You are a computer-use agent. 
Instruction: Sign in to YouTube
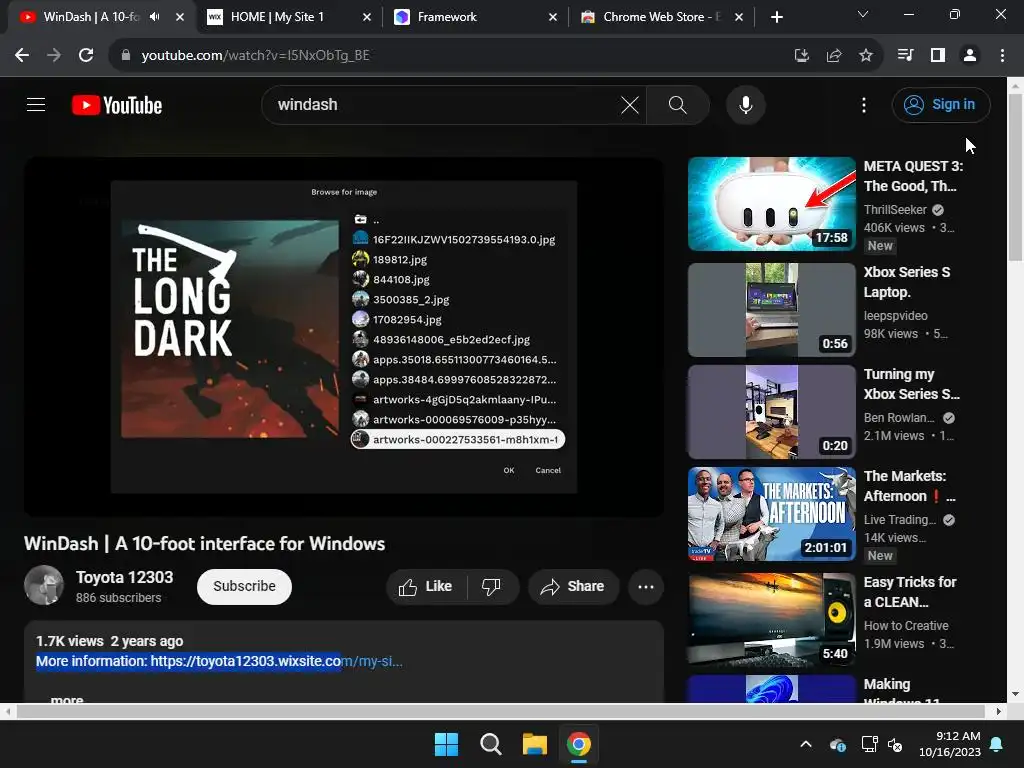940,104
